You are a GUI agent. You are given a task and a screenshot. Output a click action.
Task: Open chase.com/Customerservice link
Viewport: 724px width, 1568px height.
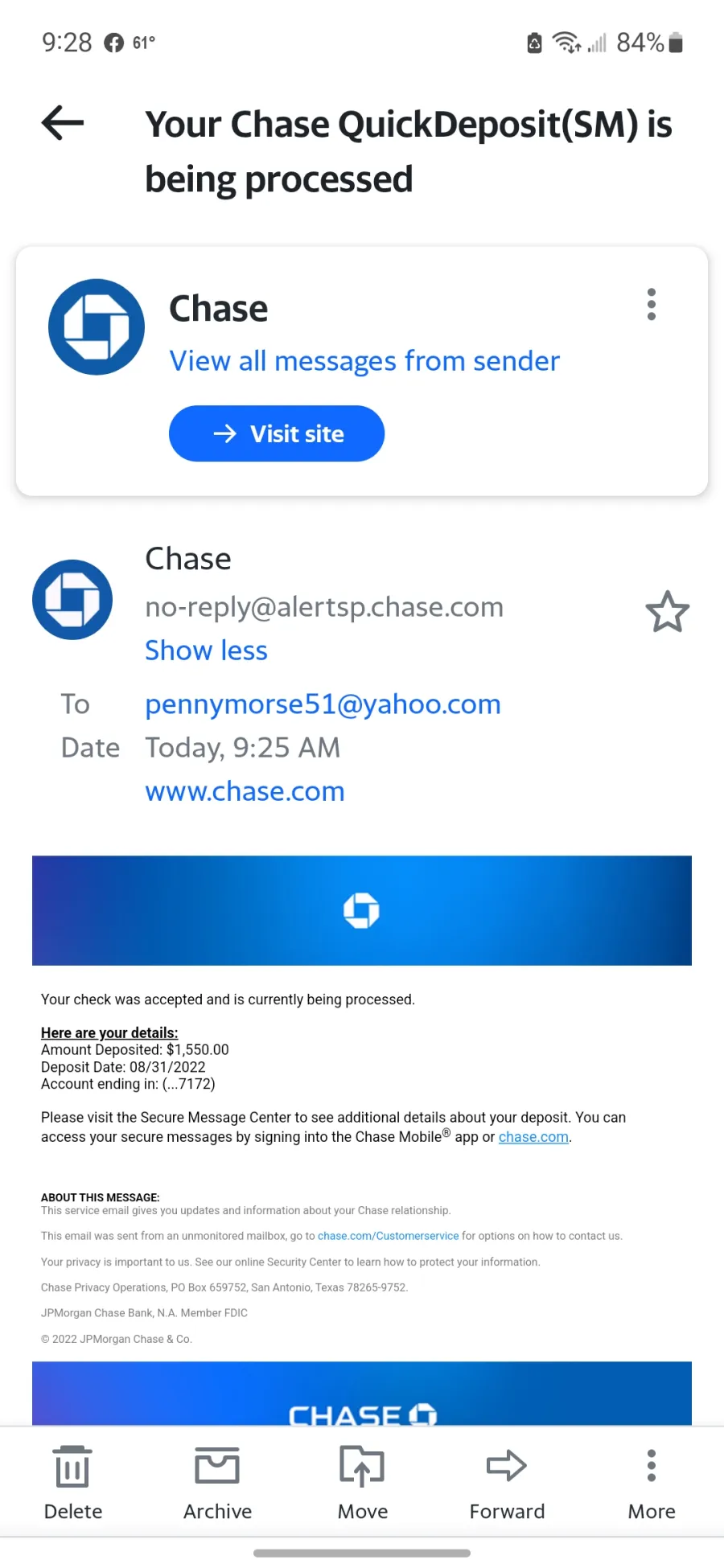click(x=388, y=1236)
